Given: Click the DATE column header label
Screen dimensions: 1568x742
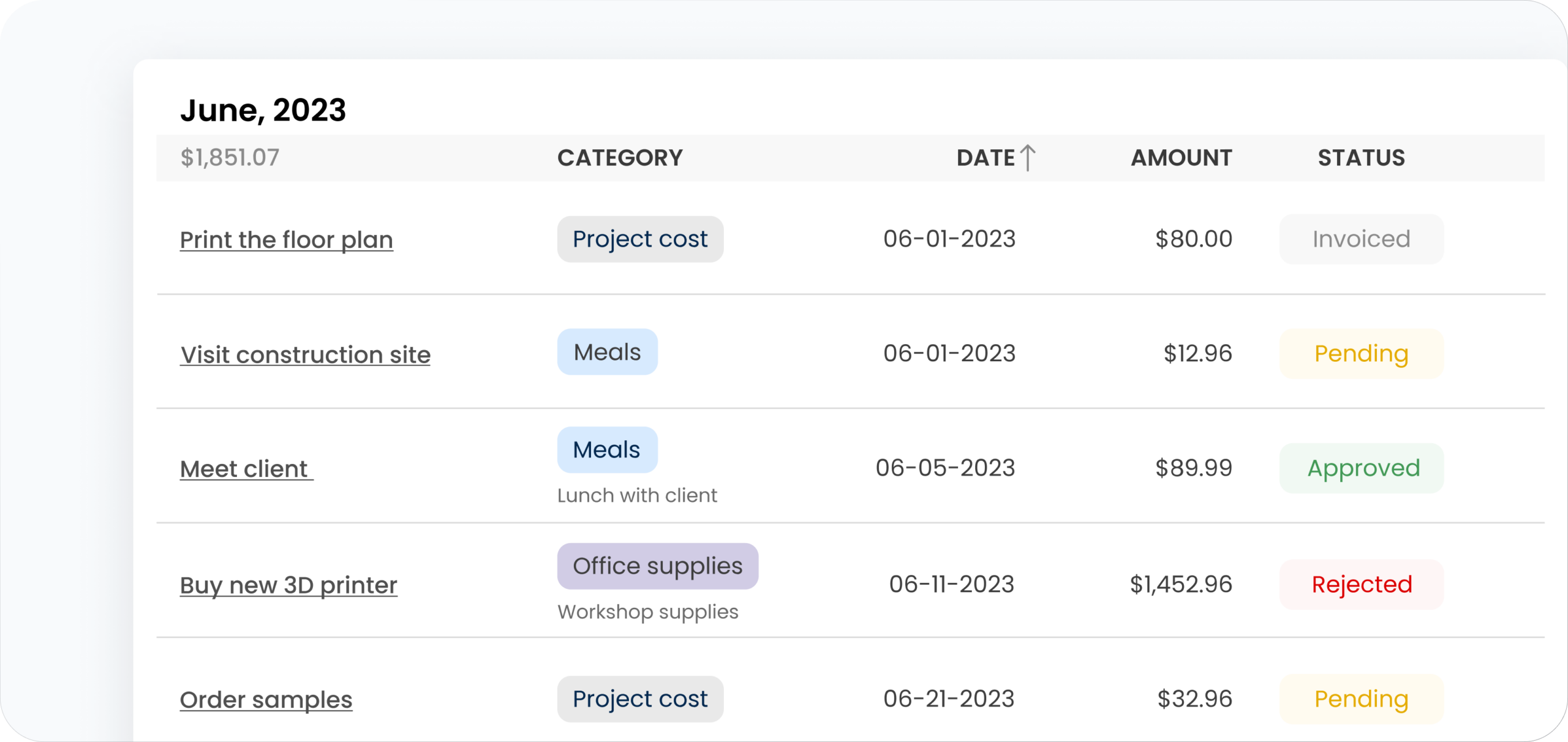Looking at the screenshot, I should pos(986,158).
